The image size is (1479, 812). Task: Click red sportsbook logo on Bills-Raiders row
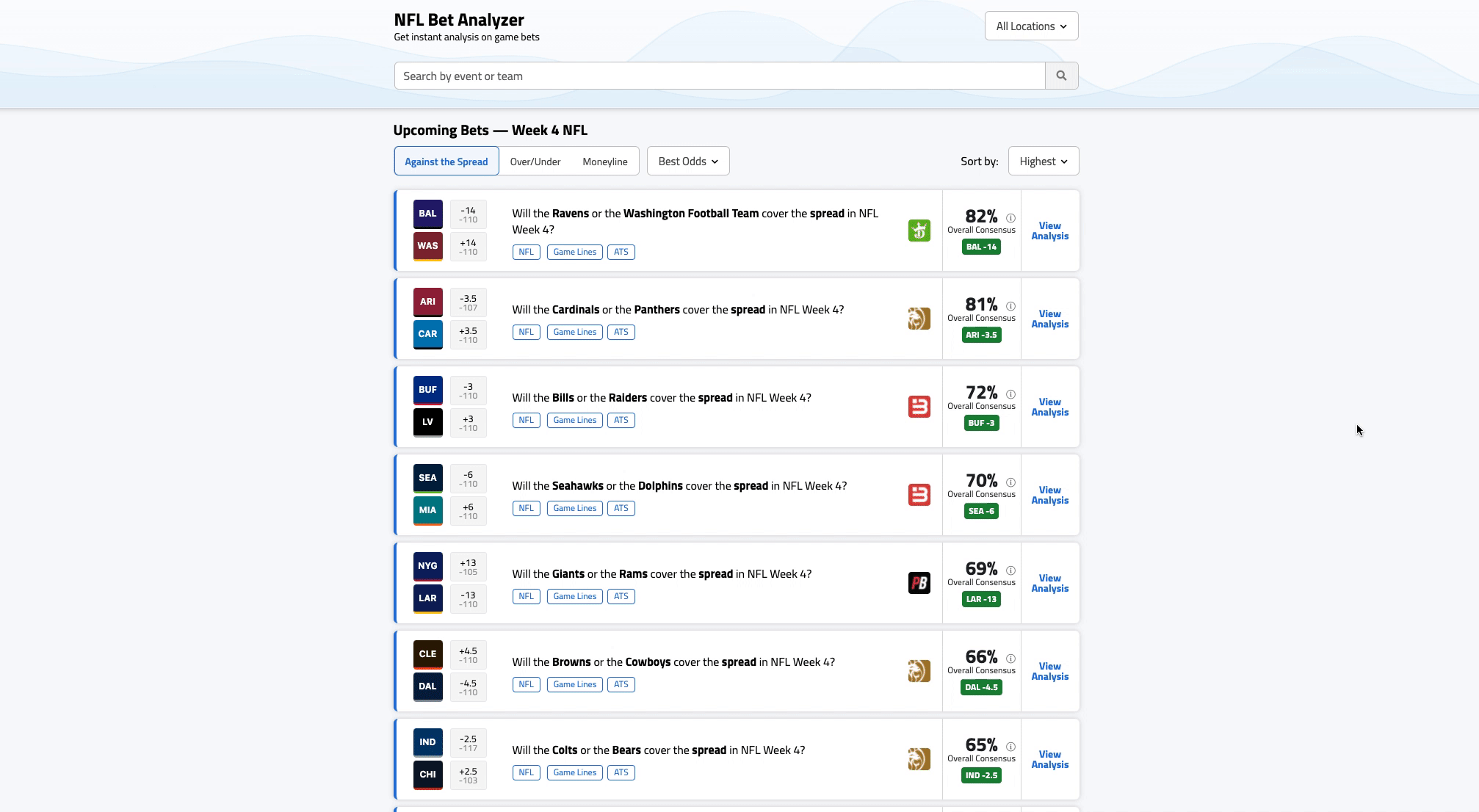pos(919,407)
